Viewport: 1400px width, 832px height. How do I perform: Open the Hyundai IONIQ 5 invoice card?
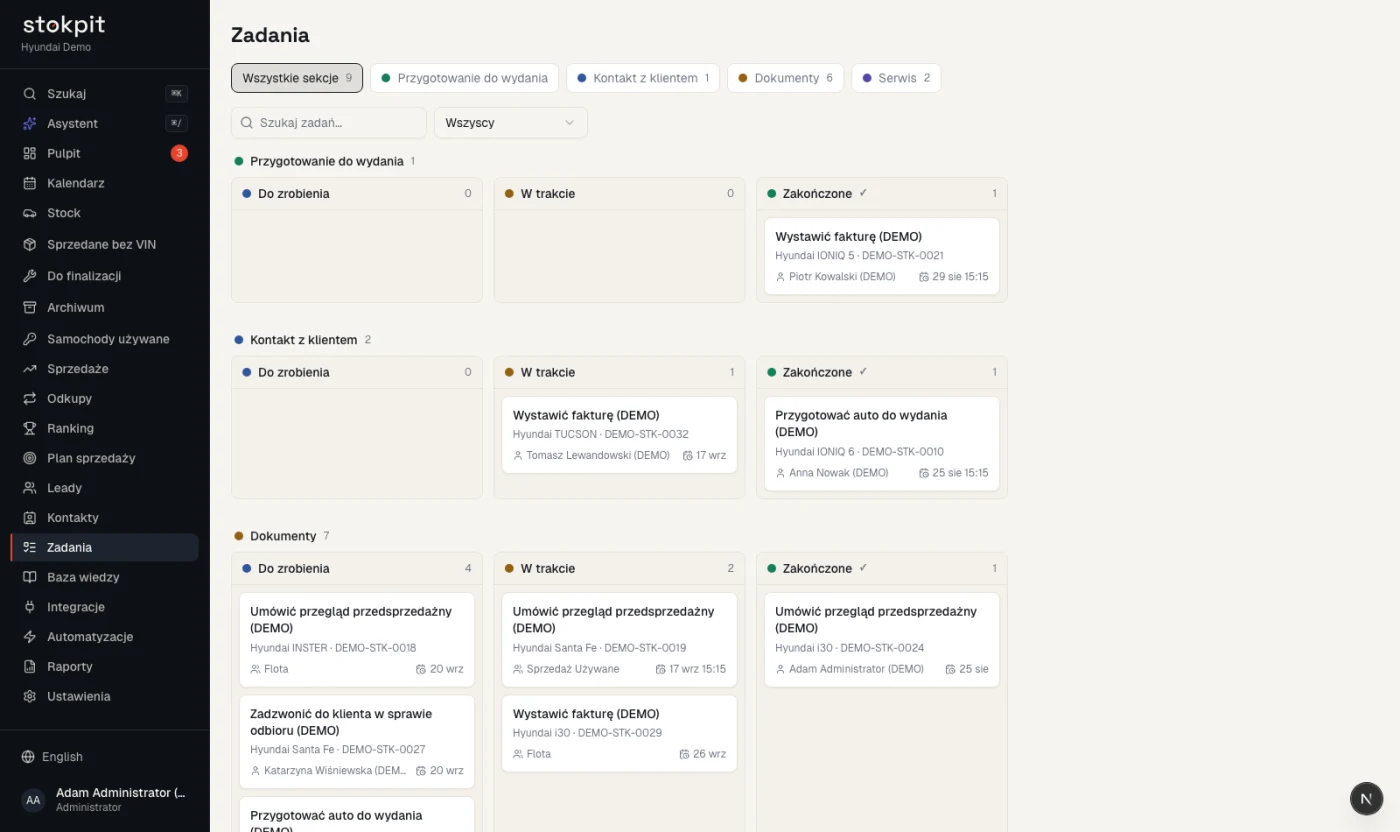882,256
